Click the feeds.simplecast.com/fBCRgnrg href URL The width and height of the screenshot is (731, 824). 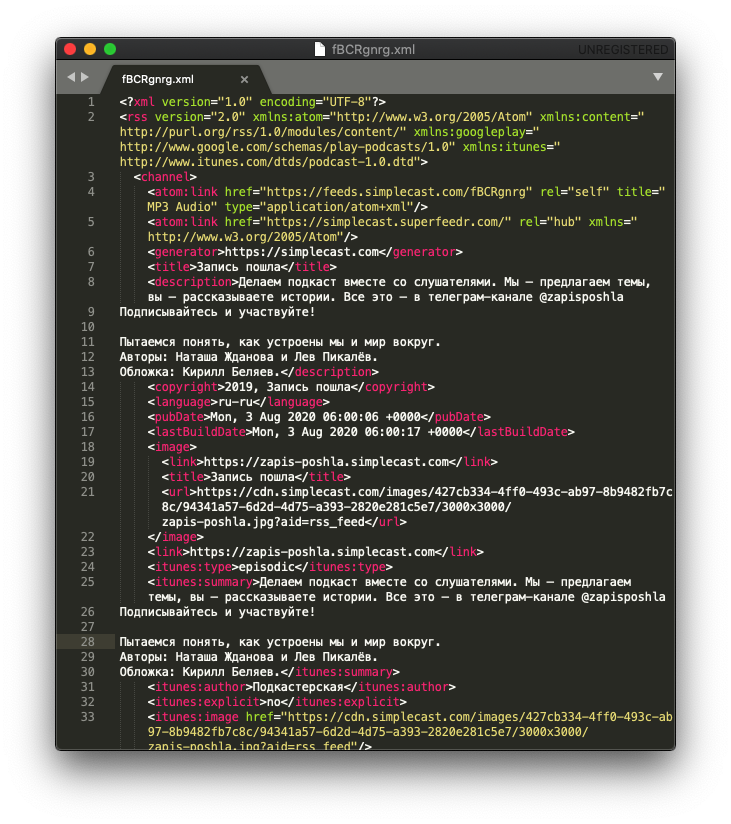(396, 192)
